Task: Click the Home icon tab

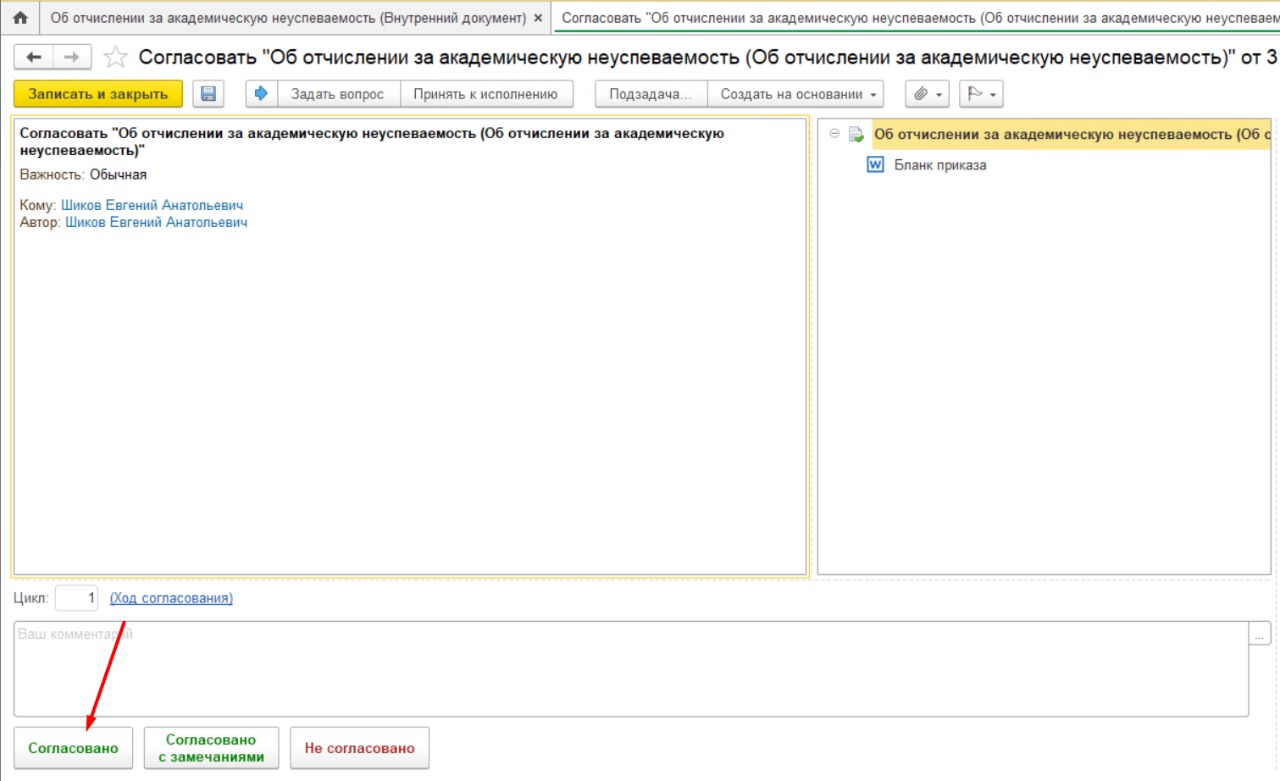Action: 19,18
